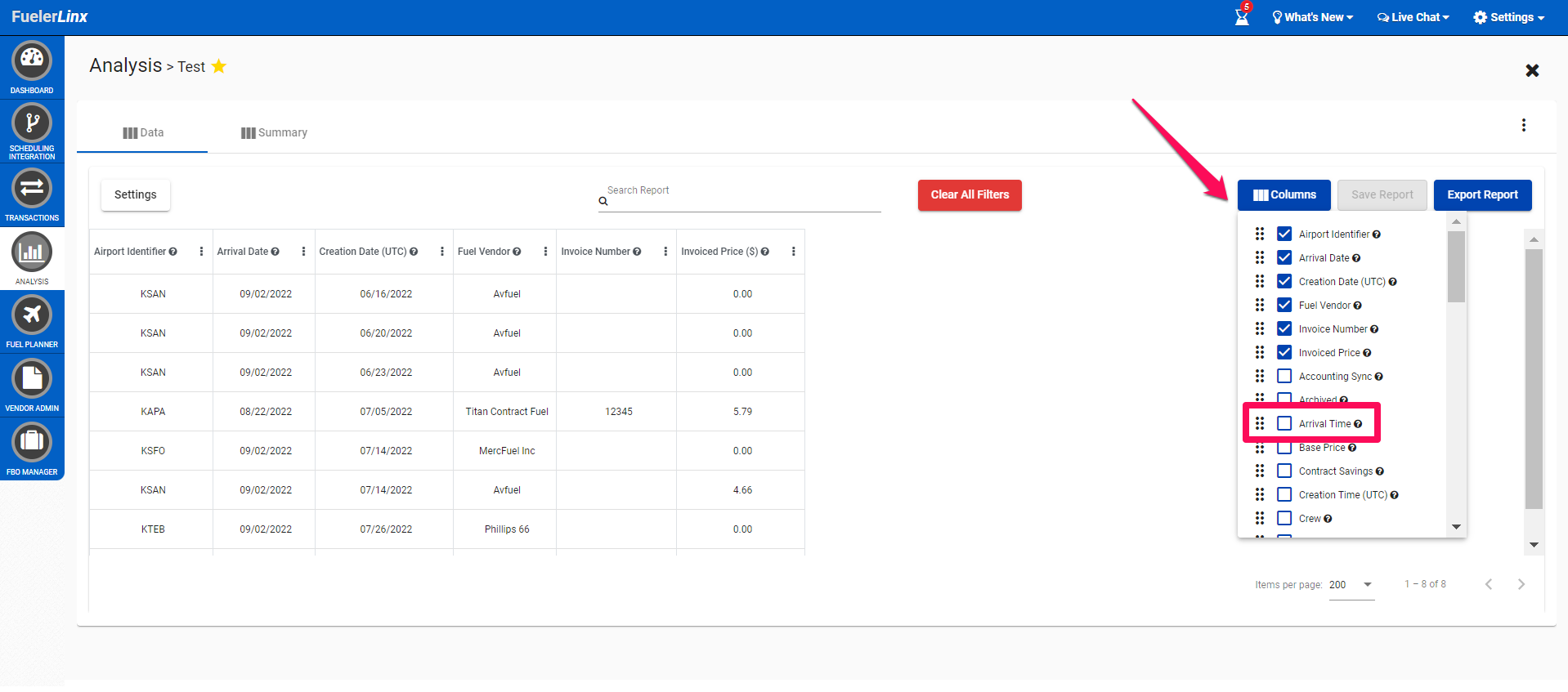
Task: Click the Titan Contract Fuel vendor cell
Action: pyautogui.click(x=507, y=412)
